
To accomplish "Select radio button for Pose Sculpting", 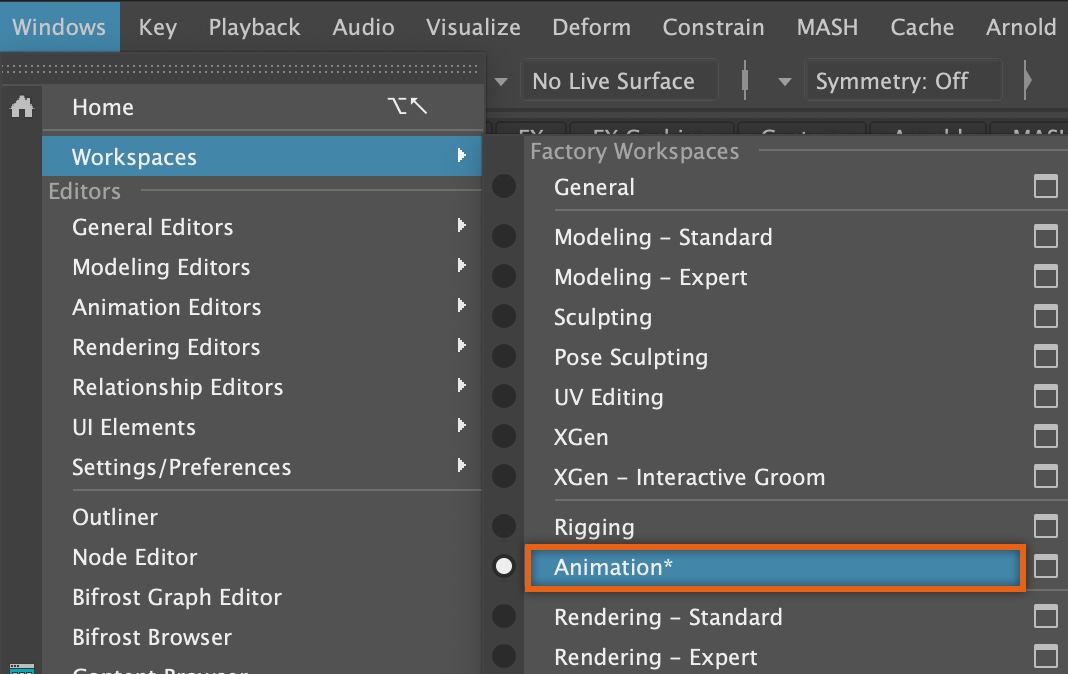I will tap(504, 356).
